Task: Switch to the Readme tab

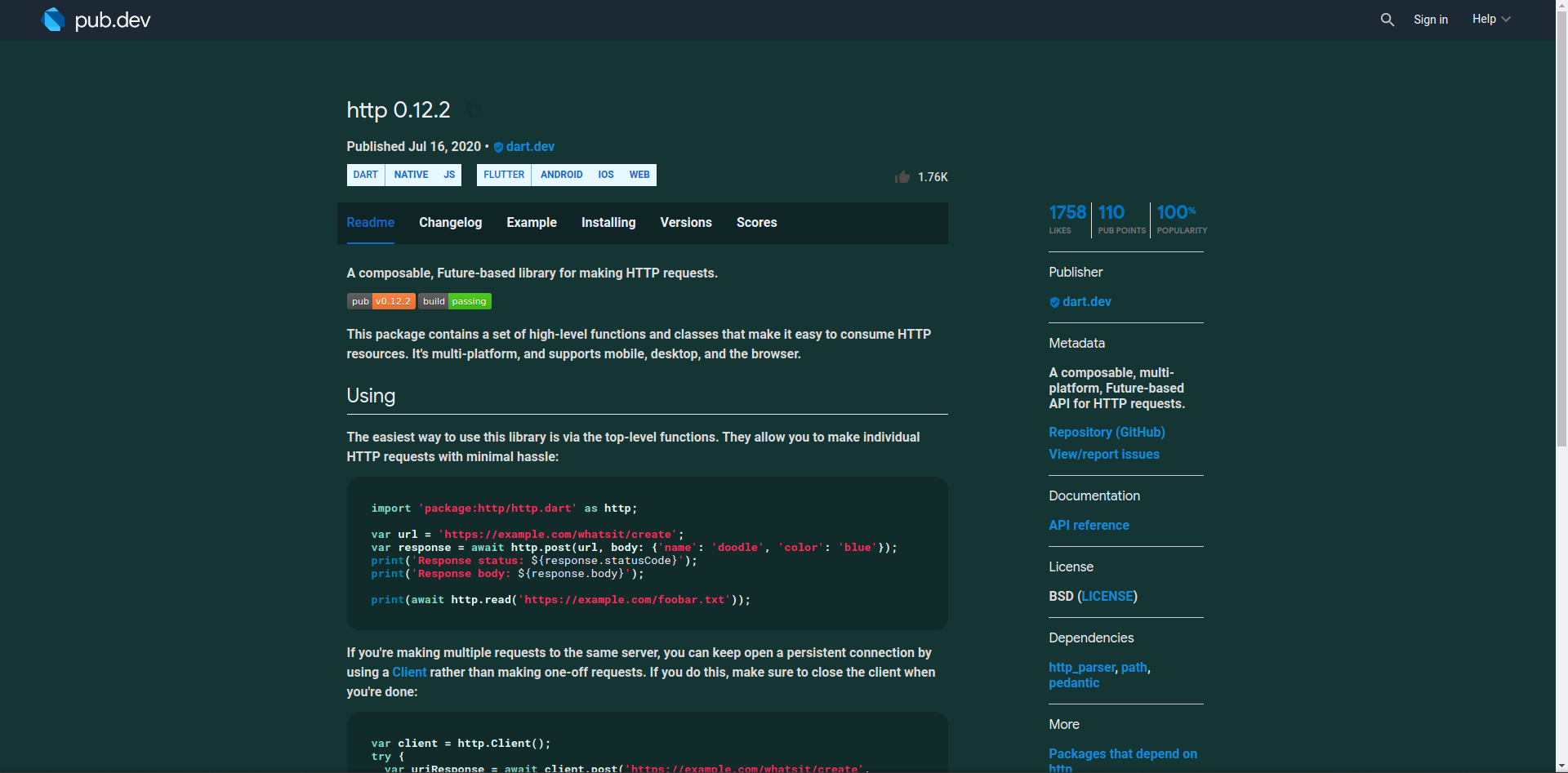Action: (x=371, y=223)
